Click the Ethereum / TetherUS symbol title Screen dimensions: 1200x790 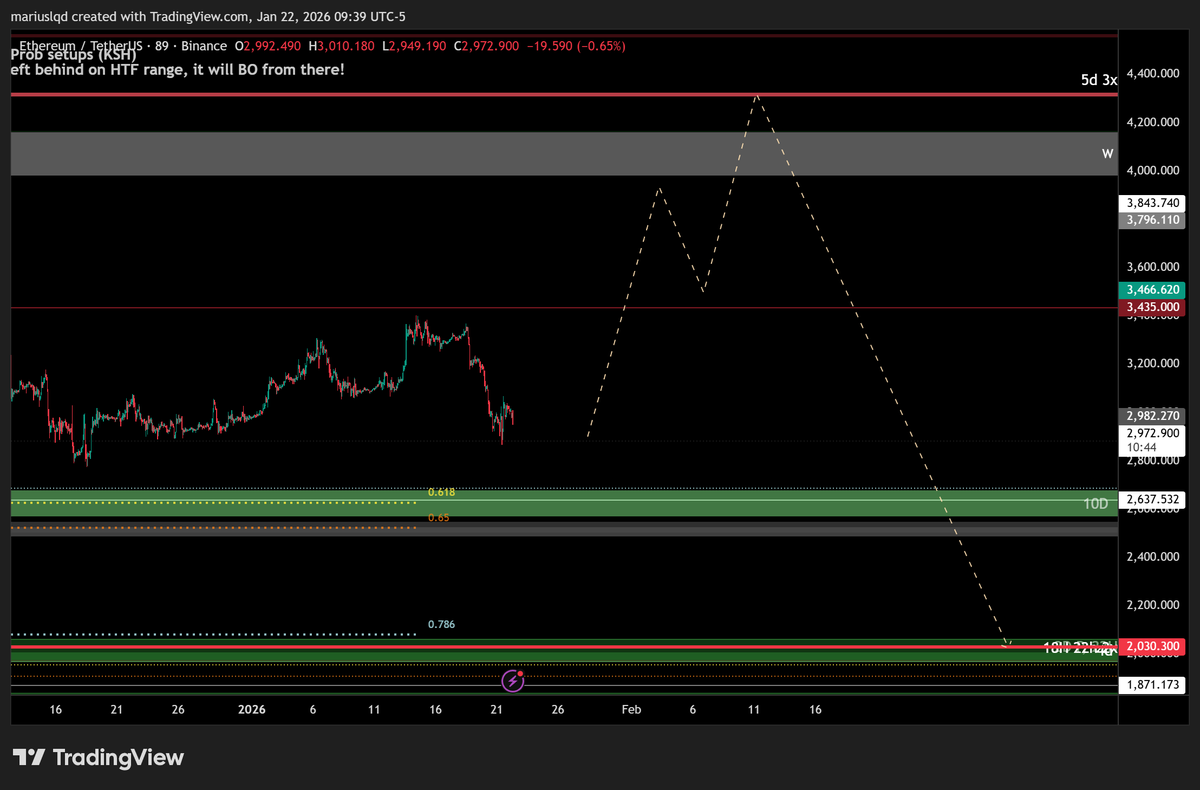click(81, 45)
